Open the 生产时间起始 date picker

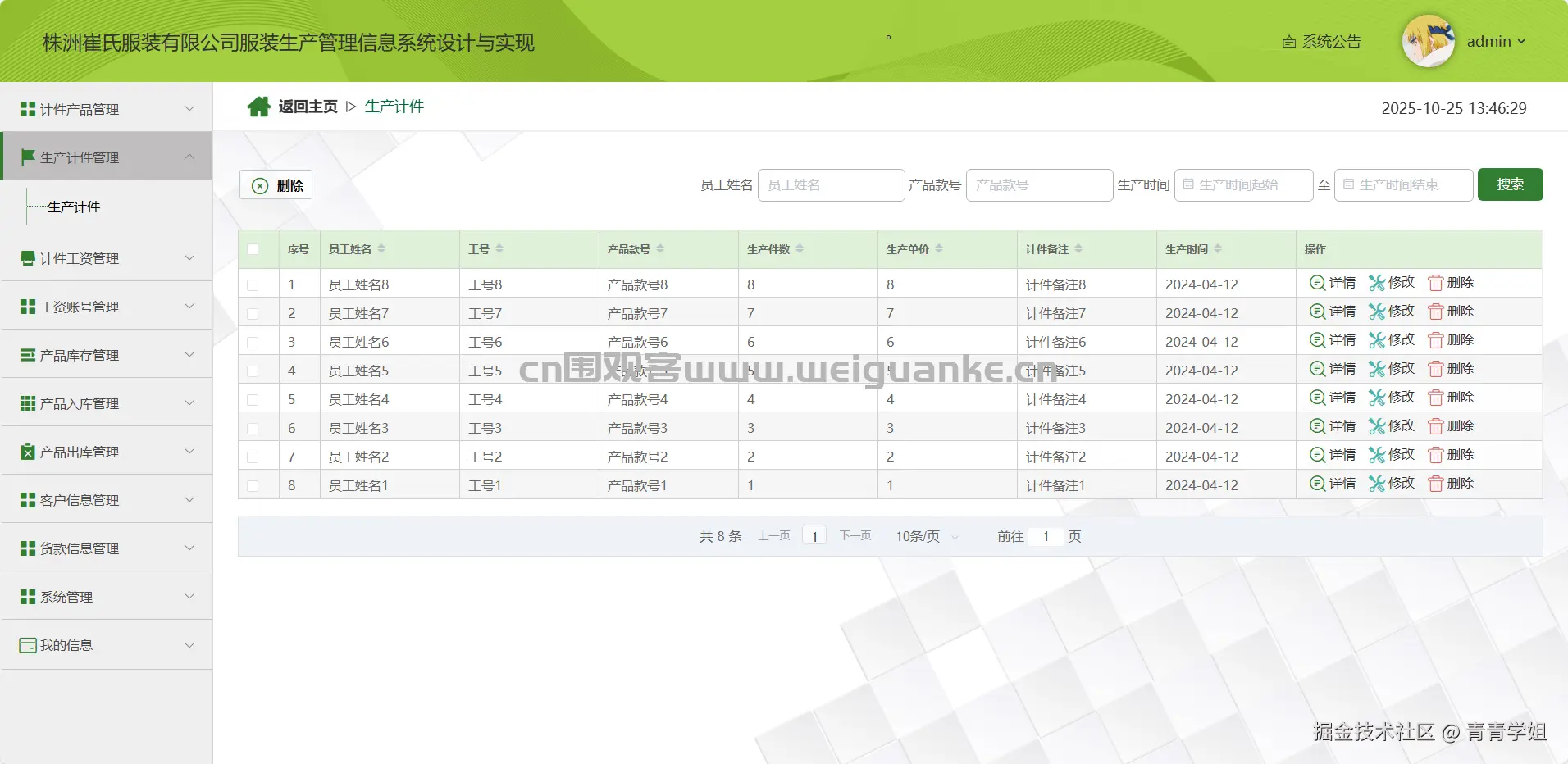1244,184
